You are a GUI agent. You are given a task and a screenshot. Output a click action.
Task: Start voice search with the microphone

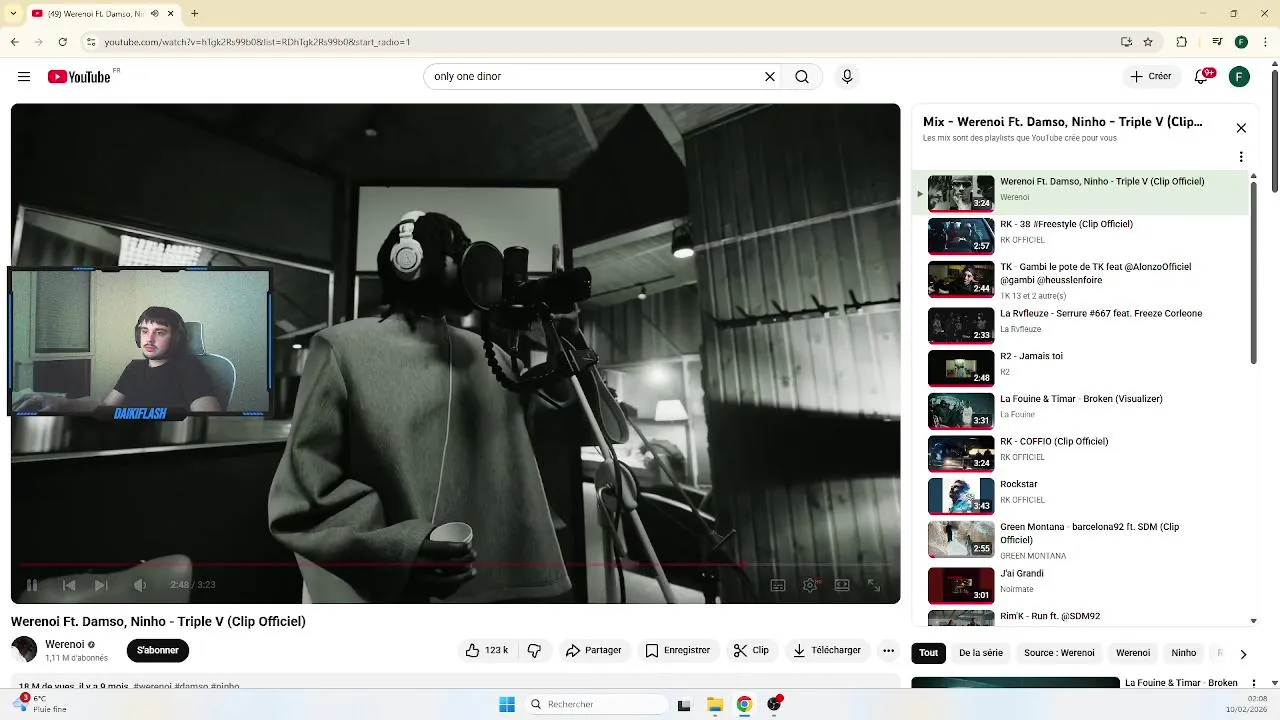(x=847, y=77)
